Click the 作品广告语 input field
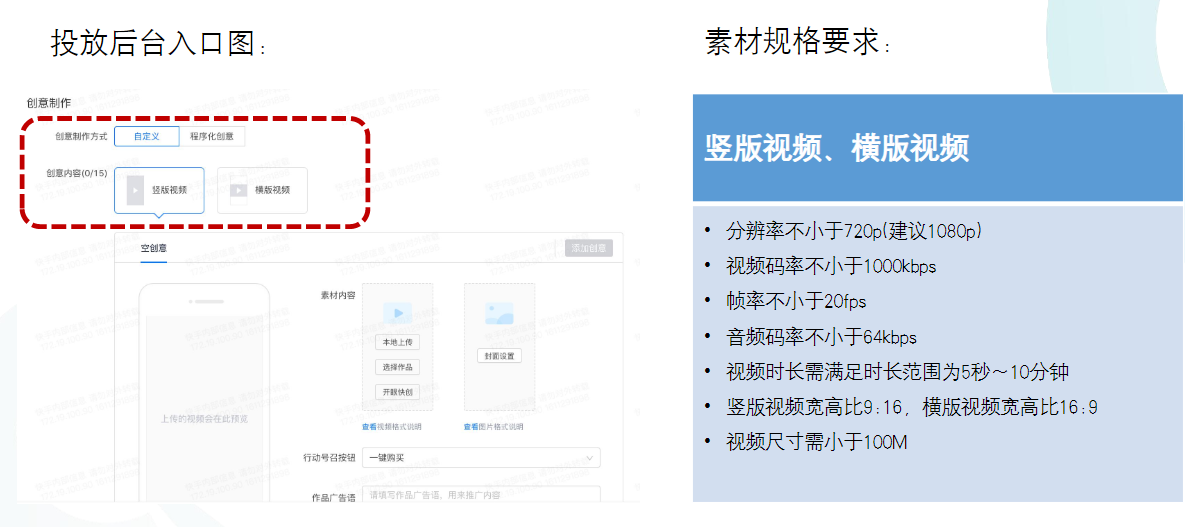This screenshot has height=527, width=1185. (481, 496)
